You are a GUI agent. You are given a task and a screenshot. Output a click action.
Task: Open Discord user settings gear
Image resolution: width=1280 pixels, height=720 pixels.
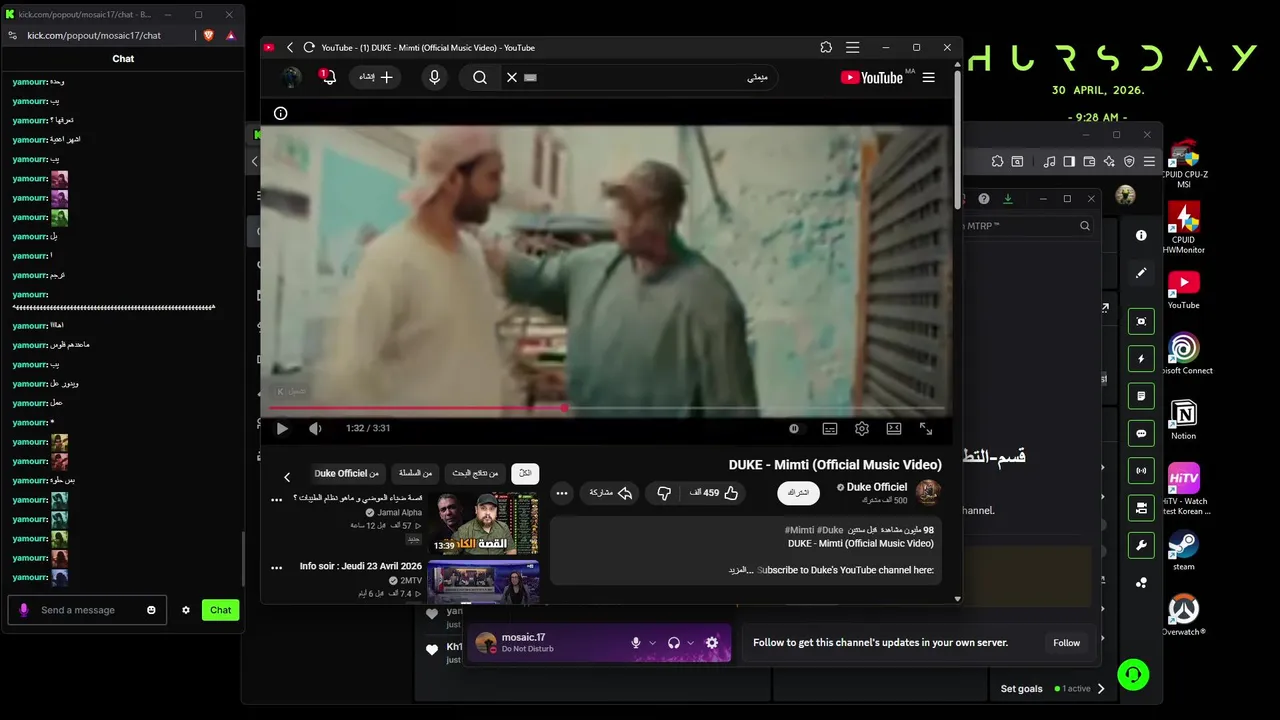[712, 643]
